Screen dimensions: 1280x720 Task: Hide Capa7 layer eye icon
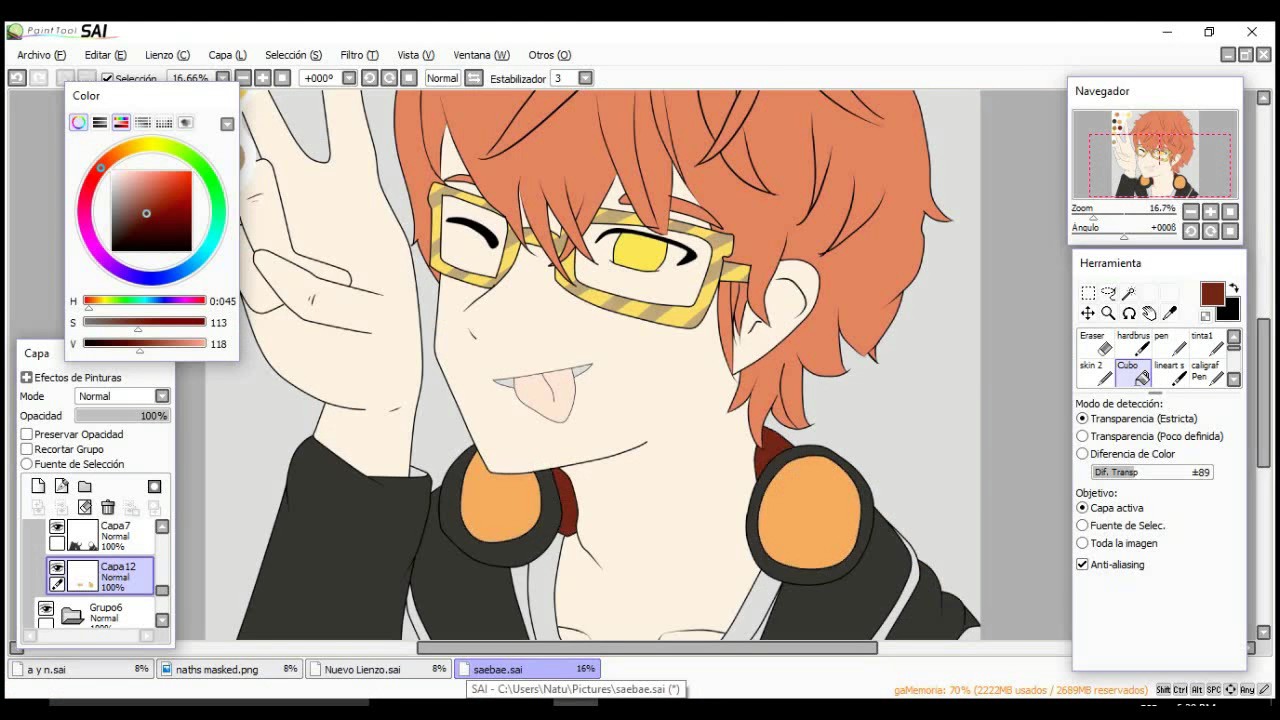(57, 527)
